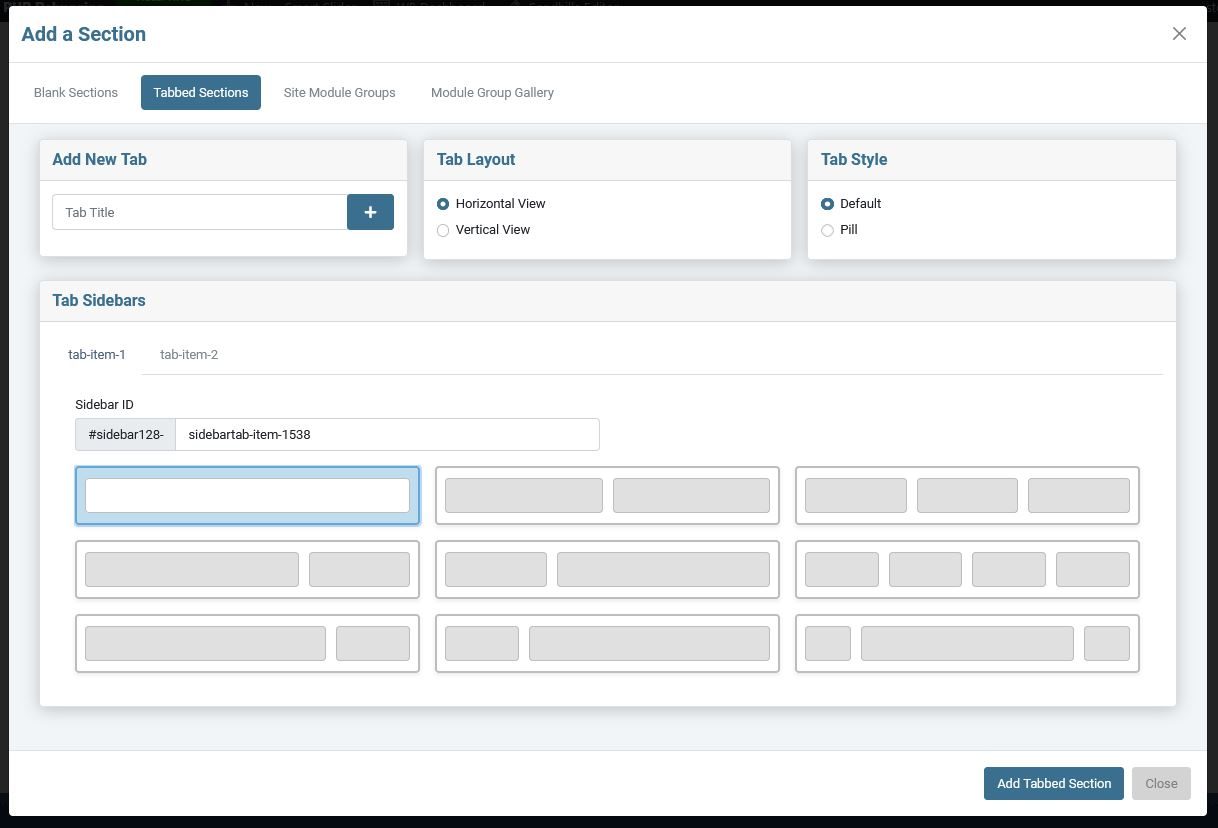1218x828 pixels.
Task: Pick the two-thirds plus one-third layout
Action: click(x=247, y=569)
